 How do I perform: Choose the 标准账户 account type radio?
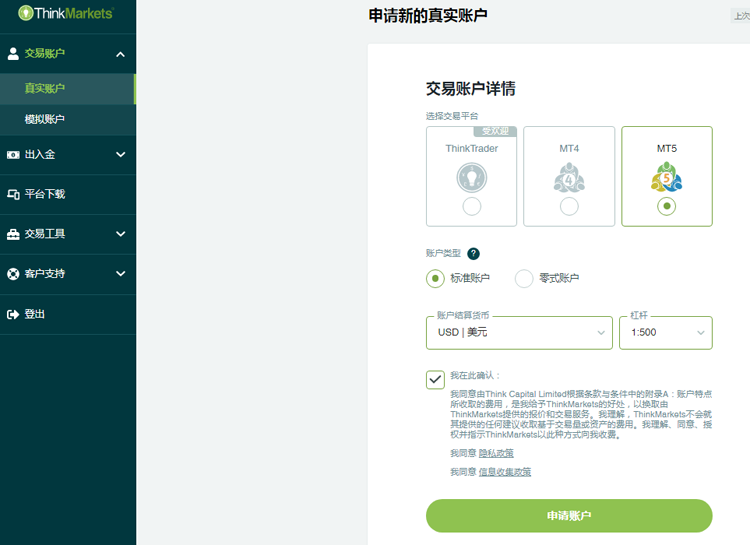(435, 278)
